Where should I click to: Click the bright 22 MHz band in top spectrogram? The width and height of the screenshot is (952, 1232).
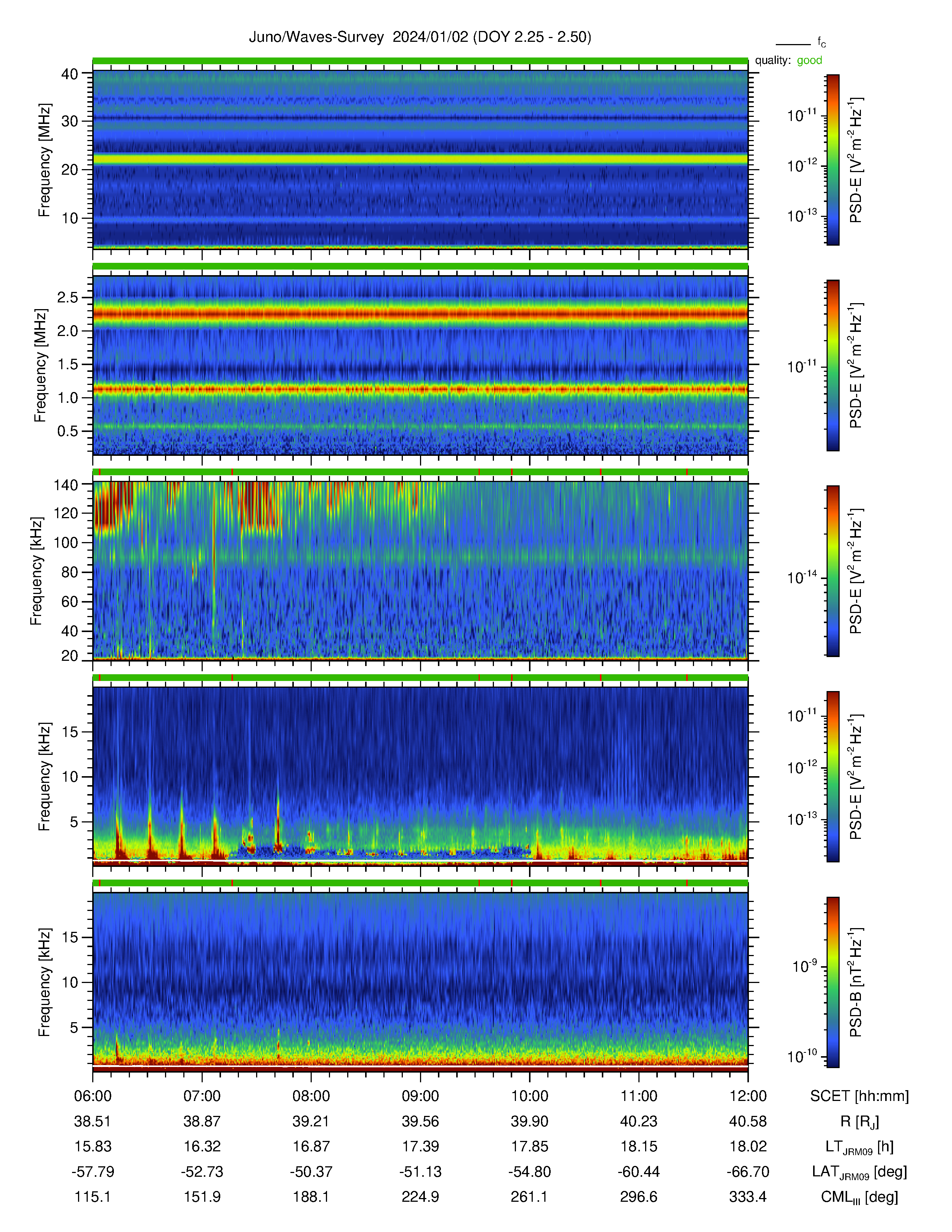coord(420,160)
